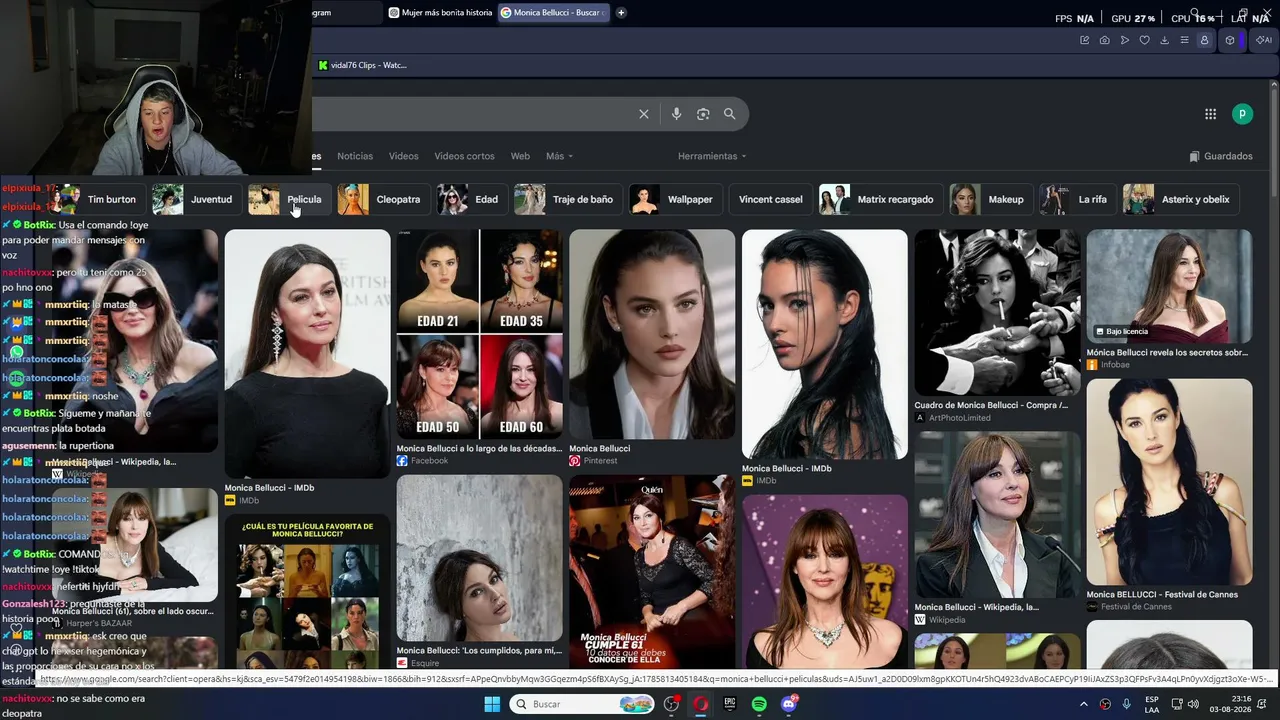Viewport: 1280px width, 720px height.
Task: Open the ESP LAA language indicator
Action: click(x=1152, y=704)
